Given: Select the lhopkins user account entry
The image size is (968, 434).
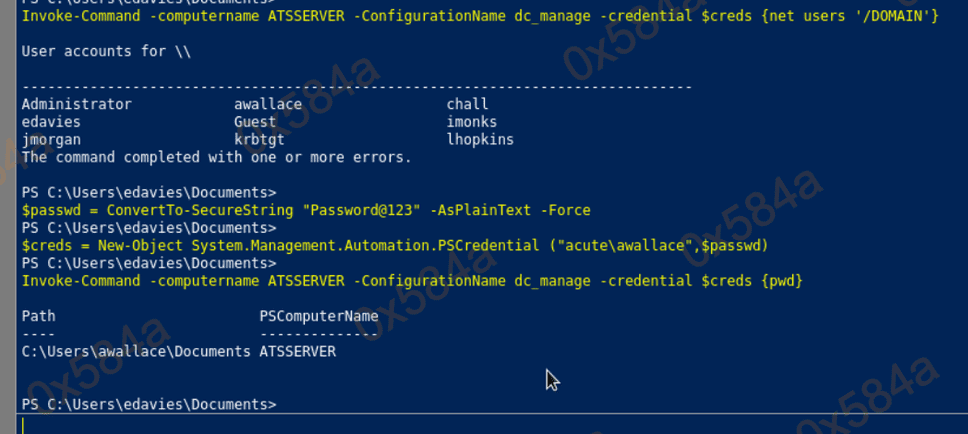Looking at the screenshot, I should tap(480, 140).
